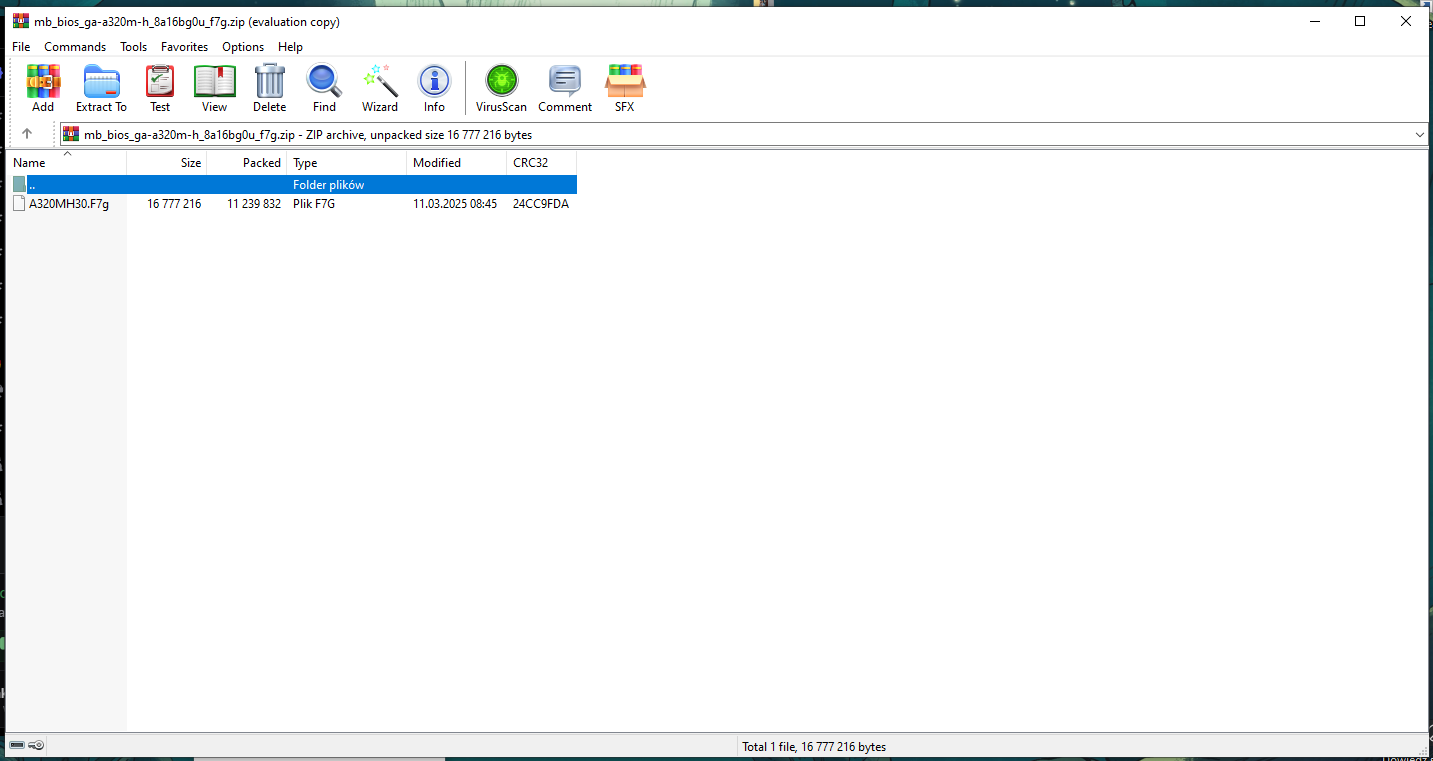Go up one level with the arrow
This screenshot has width=1433, height=761.
tap(27, 134)
